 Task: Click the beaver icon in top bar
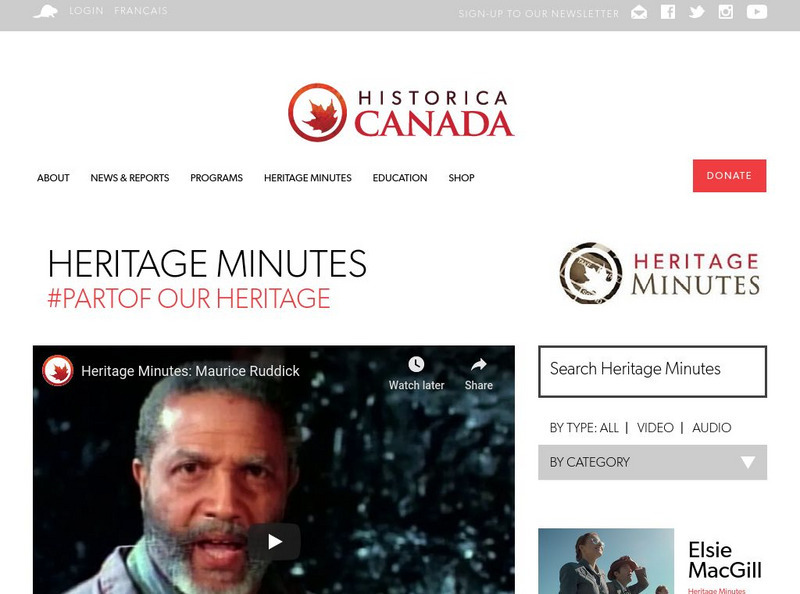pos(46,11)
